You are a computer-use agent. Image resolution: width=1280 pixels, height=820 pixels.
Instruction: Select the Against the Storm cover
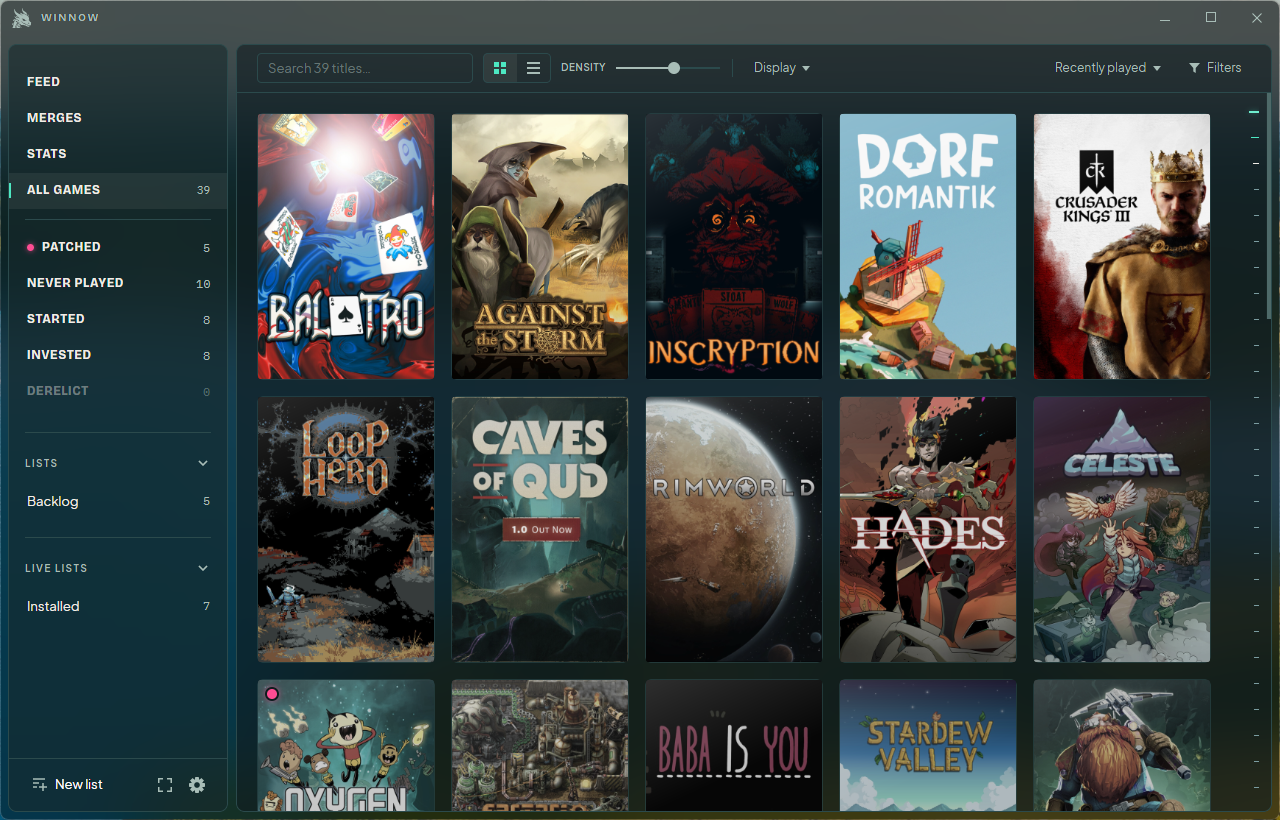point(540,246)
